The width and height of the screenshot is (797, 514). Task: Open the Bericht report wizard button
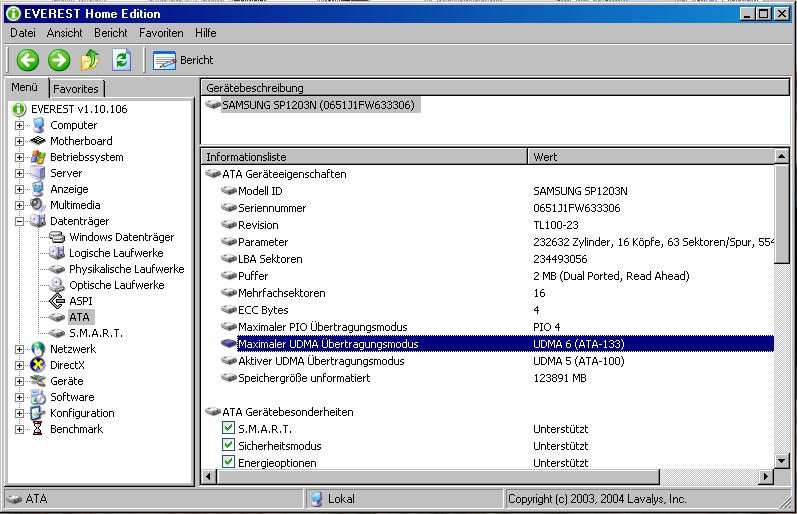(x=183, y=60)
